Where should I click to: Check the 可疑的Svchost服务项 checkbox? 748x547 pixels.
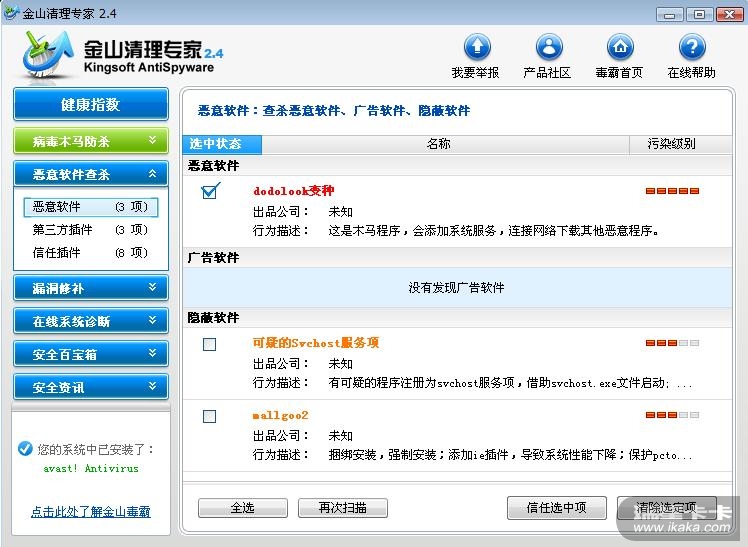(209, 344)
